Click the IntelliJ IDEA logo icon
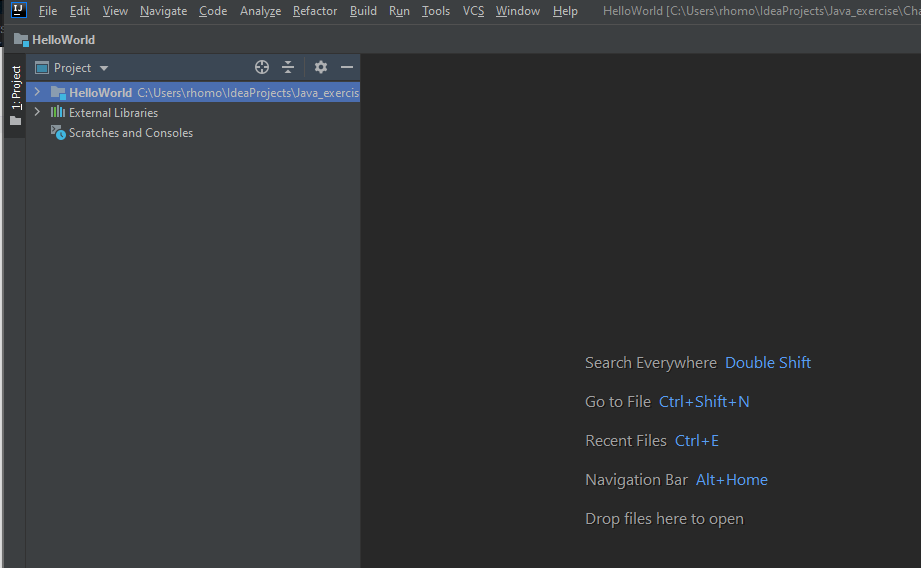921x568 pixels. 19,10
